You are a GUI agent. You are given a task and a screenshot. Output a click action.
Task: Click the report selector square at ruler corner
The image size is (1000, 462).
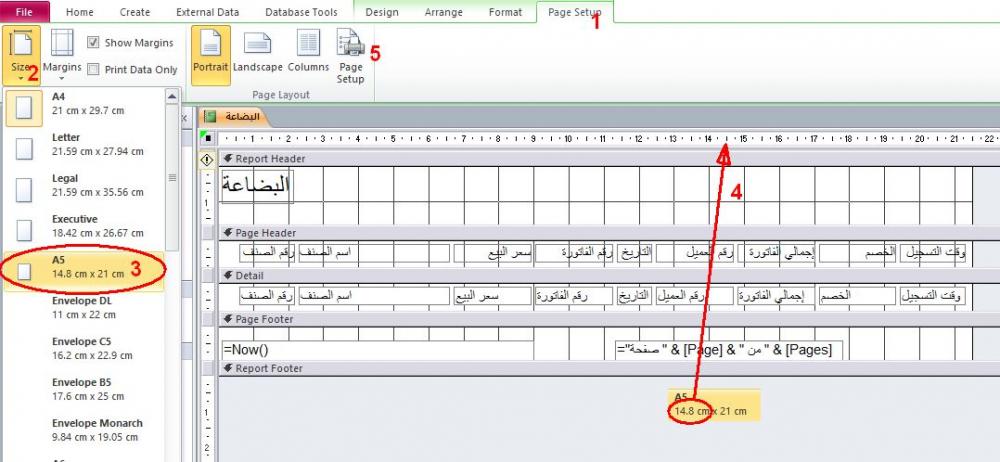click(x=208, y=138)
